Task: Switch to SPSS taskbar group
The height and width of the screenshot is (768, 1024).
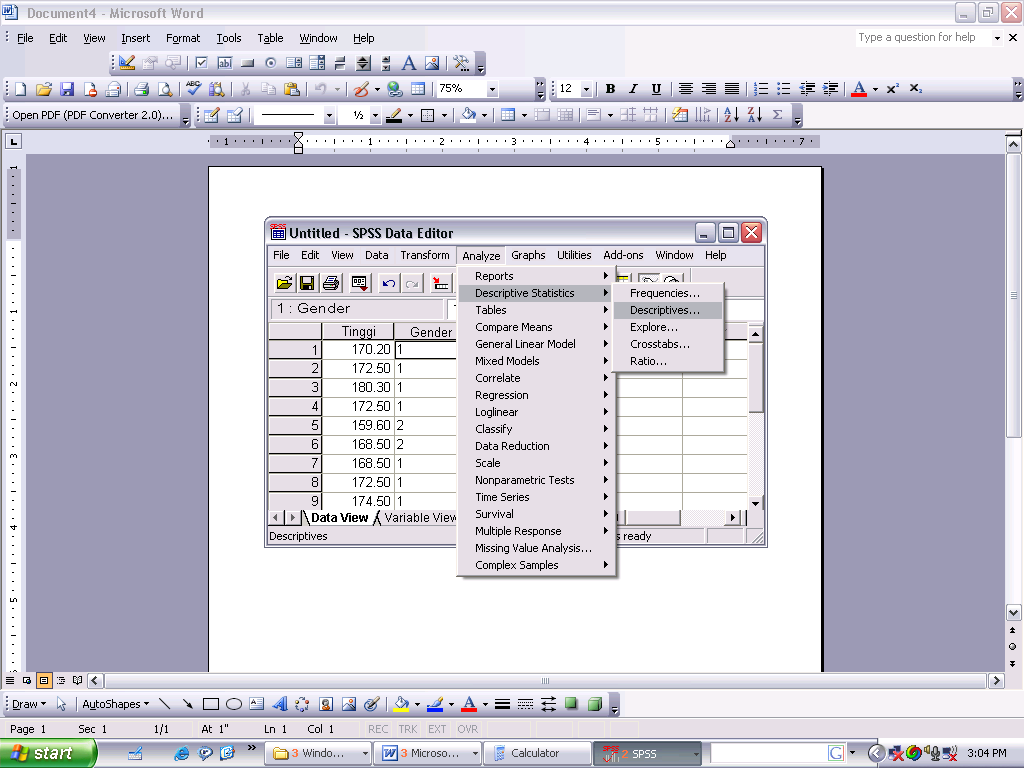Action: (x=647, y=754)
